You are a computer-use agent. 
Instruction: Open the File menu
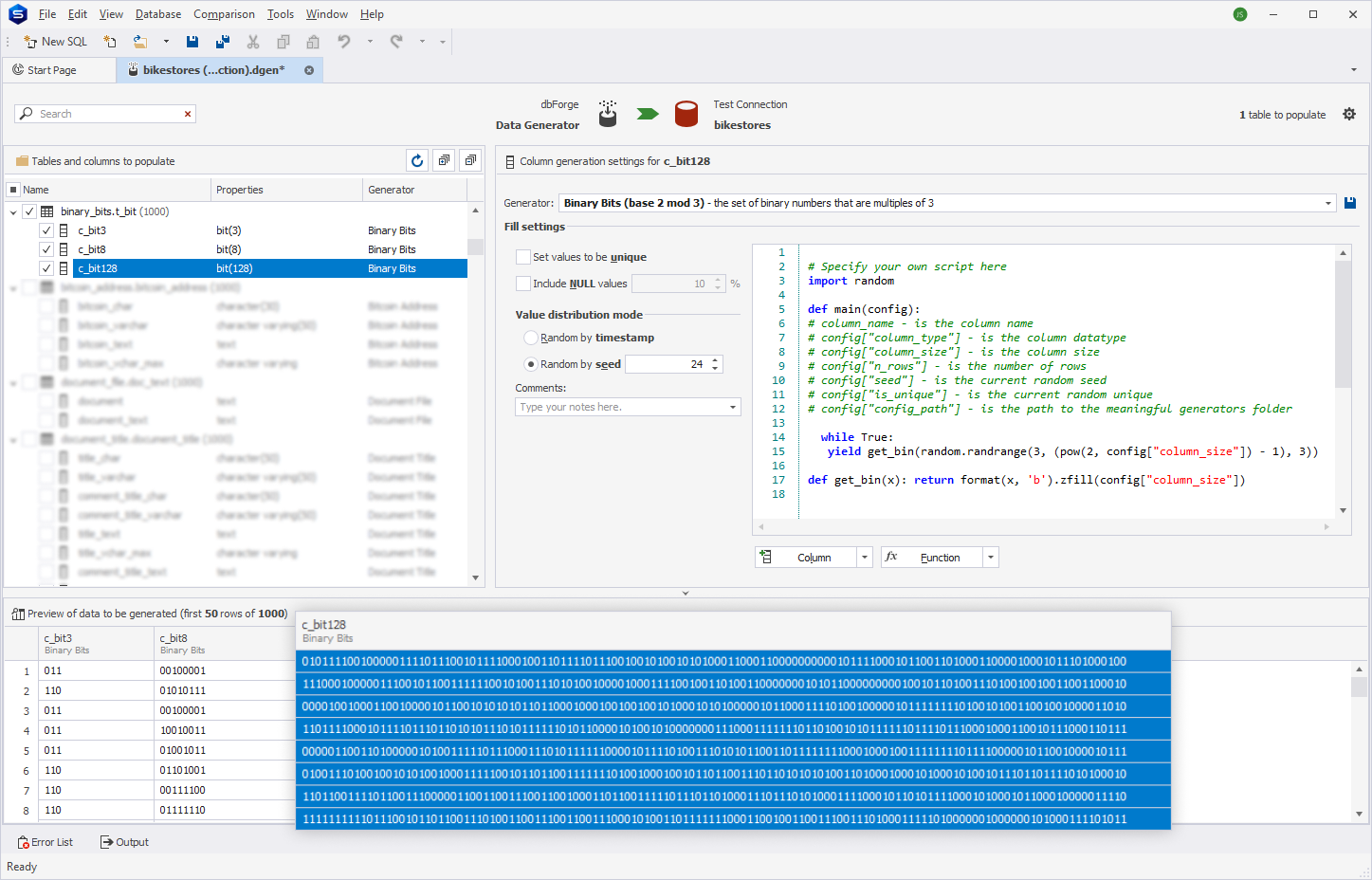[x=47, y=14]
